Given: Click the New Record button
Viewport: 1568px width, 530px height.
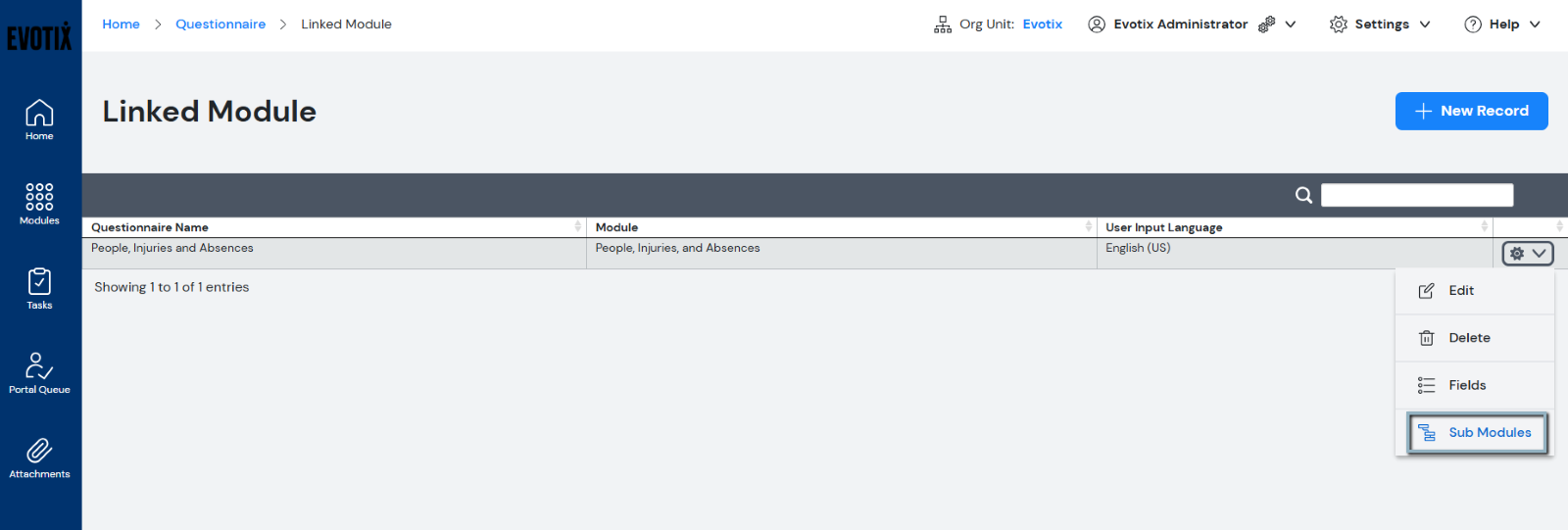Looking at the screenshot, I should click(1471, 111).
